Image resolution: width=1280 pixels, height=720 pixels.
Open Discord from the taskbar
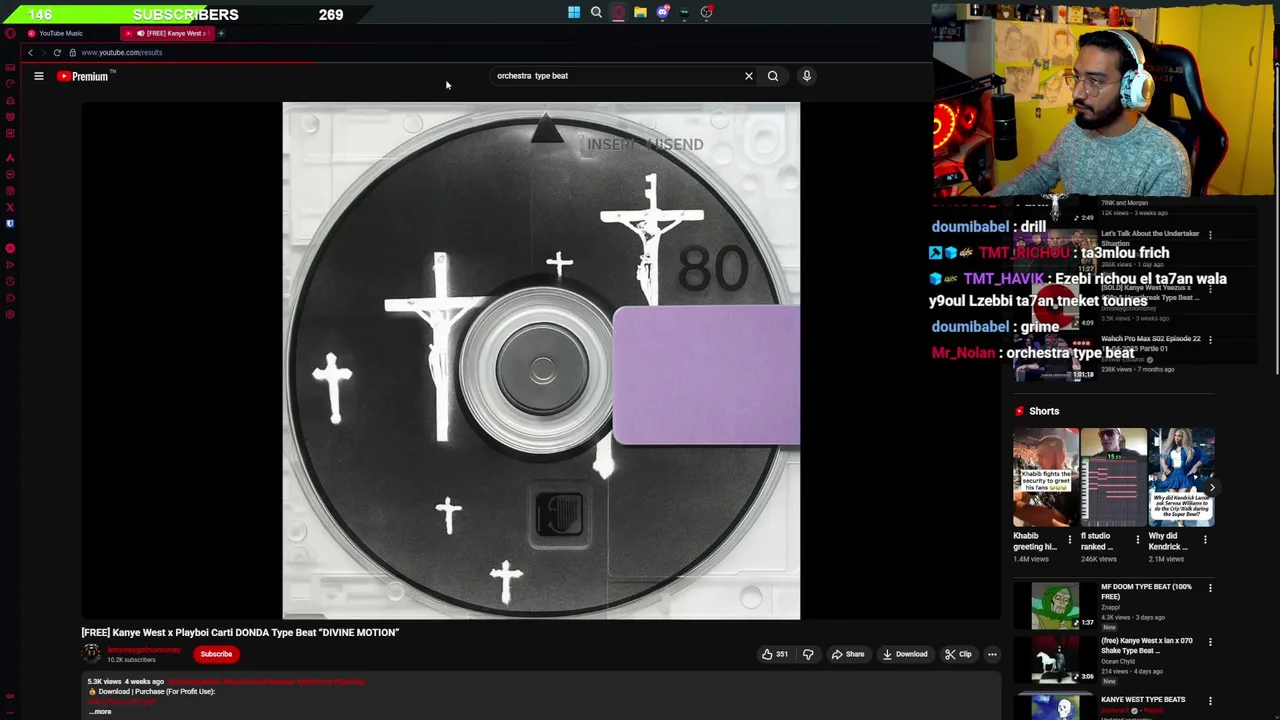point(662,13)
